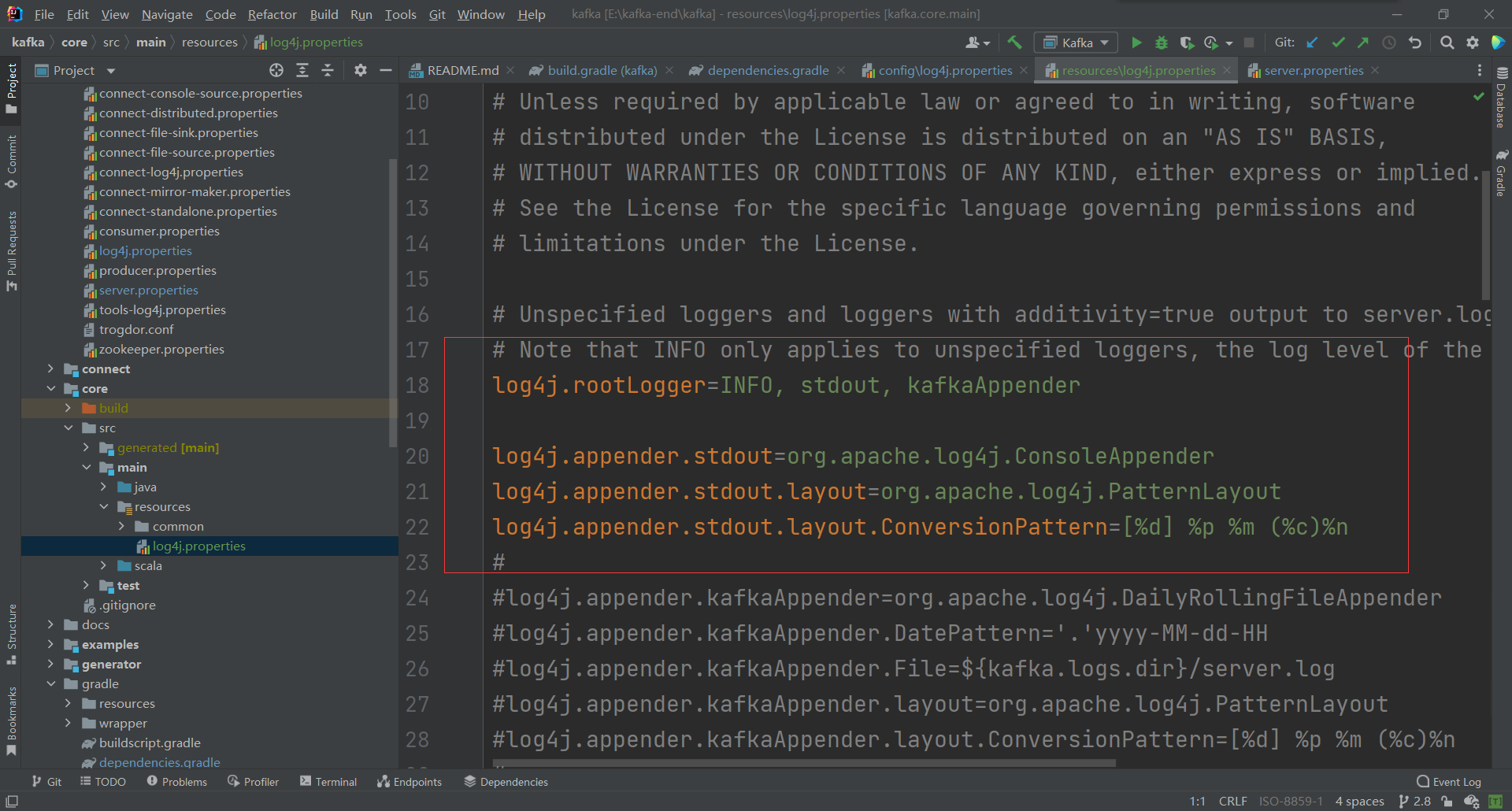Image resolution: width=1512 pixels, height=811 pixels.
Task: Open the Navigate menu
Action: [x=167, y=14]
